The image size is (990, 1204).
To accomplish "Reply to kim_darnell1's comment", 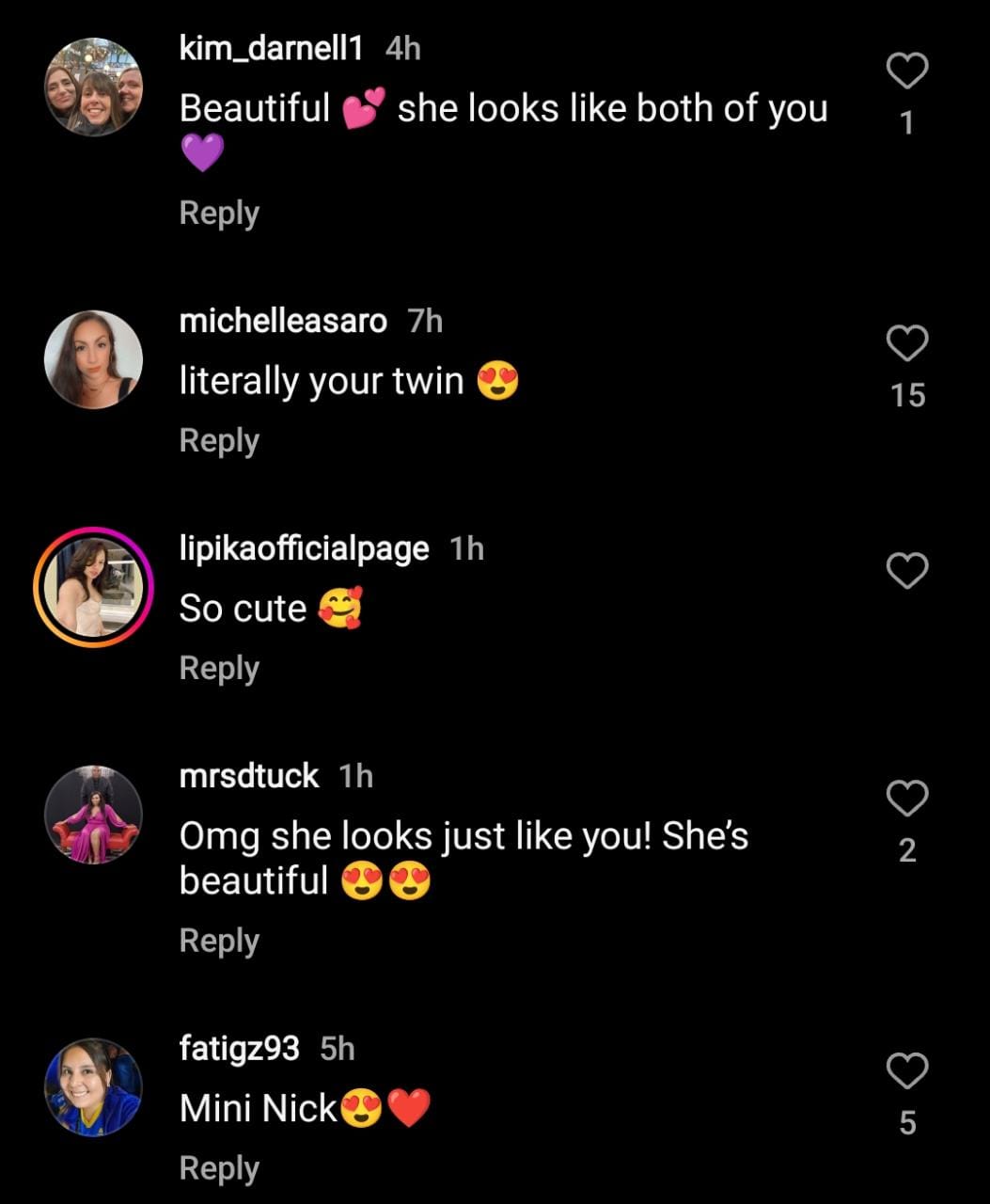I will coord(219,214).
